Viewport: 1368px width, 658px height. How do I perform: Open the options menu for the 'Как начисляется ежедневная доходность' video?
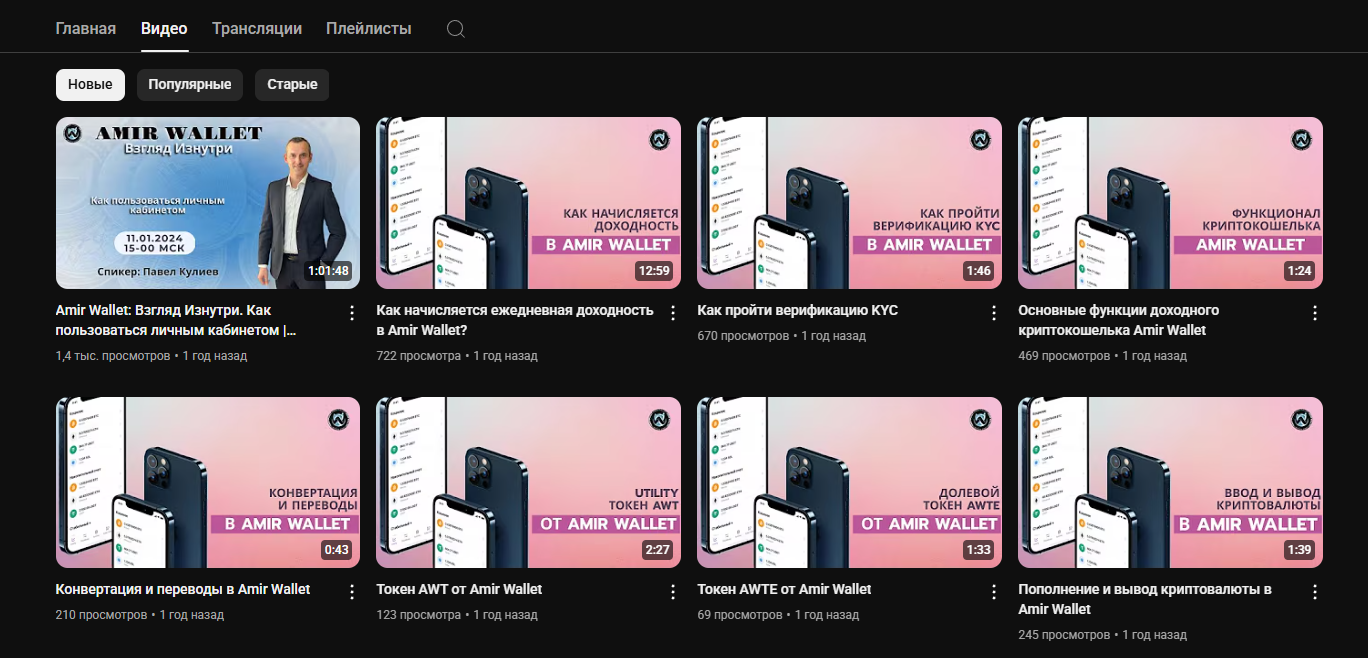(672, 313)
